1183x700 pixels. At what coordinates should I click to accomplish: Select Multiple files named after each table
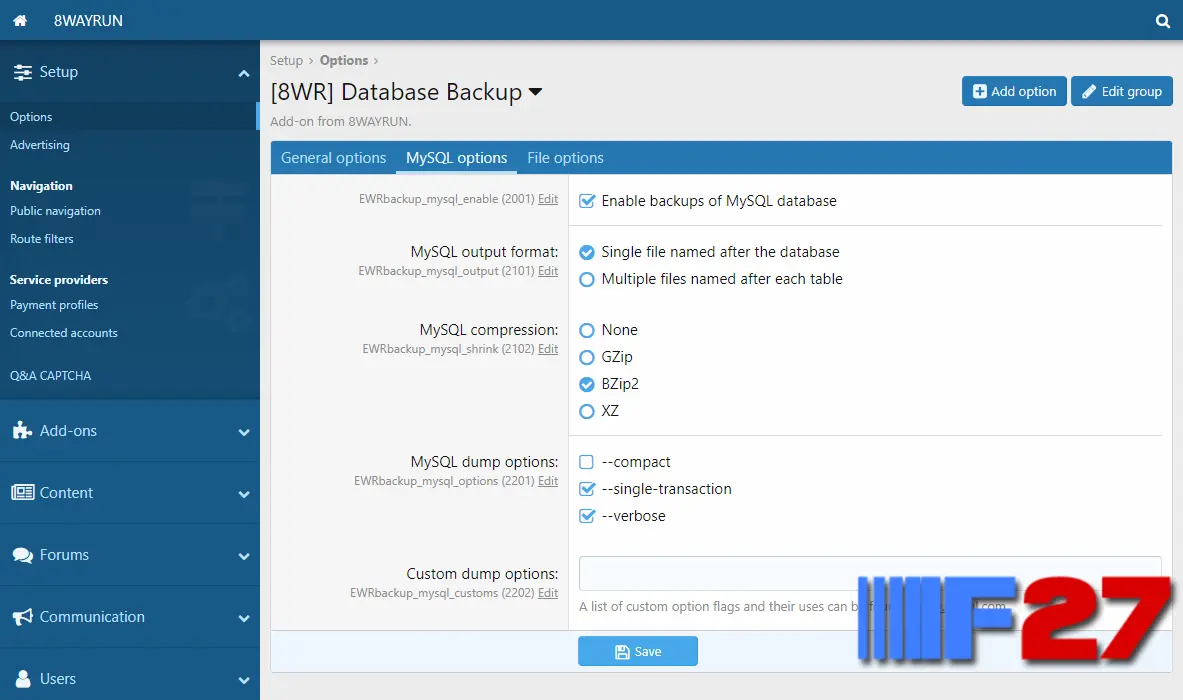tap(586, 280)
